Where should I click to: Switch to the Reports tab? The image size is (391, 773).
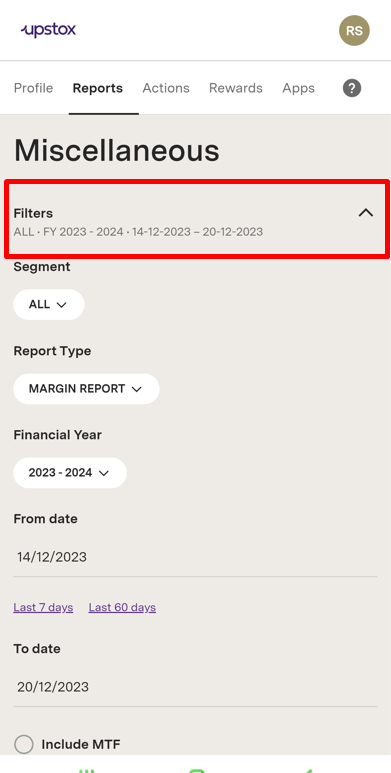coord(98,88)
